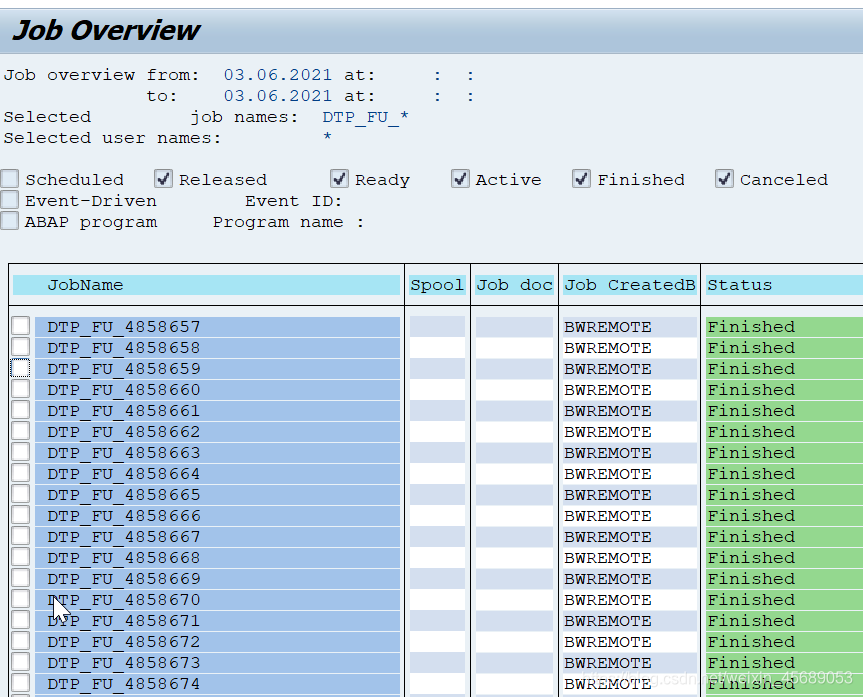
Task: Select row checkbox for DTP_FU_4858664
Action: tap(20, 473)
